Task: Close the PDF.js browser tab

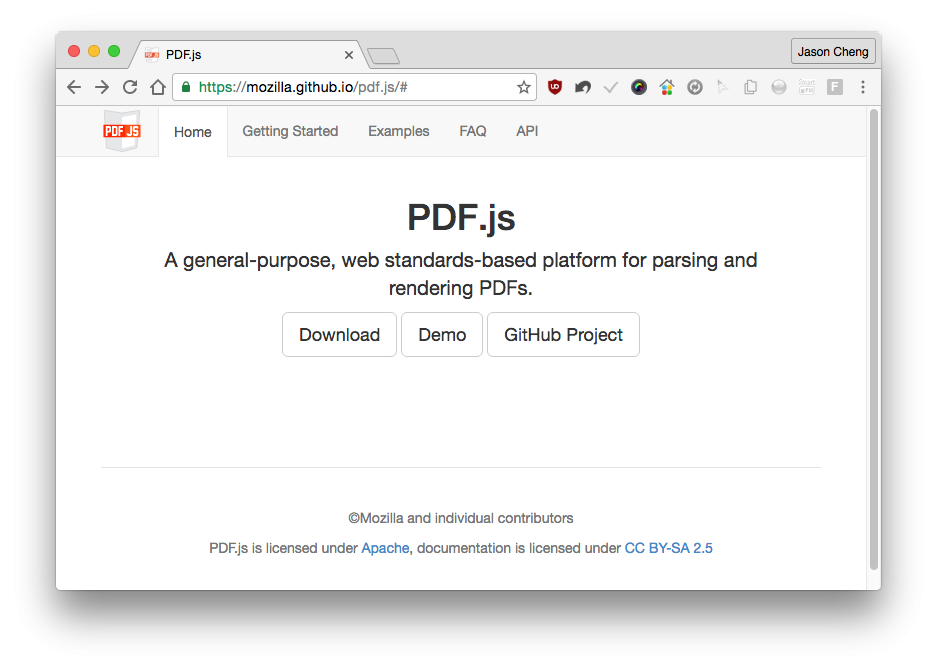Action: [349, 55]
